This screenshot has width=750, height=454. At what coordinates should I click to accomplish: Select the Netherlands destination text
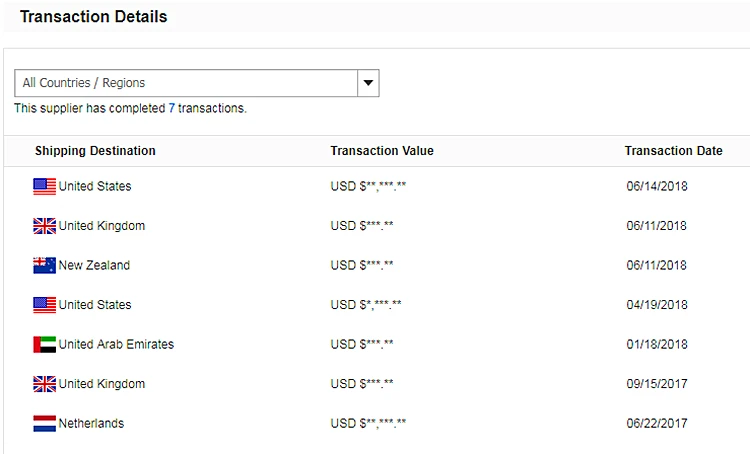(x=91, y=423)
